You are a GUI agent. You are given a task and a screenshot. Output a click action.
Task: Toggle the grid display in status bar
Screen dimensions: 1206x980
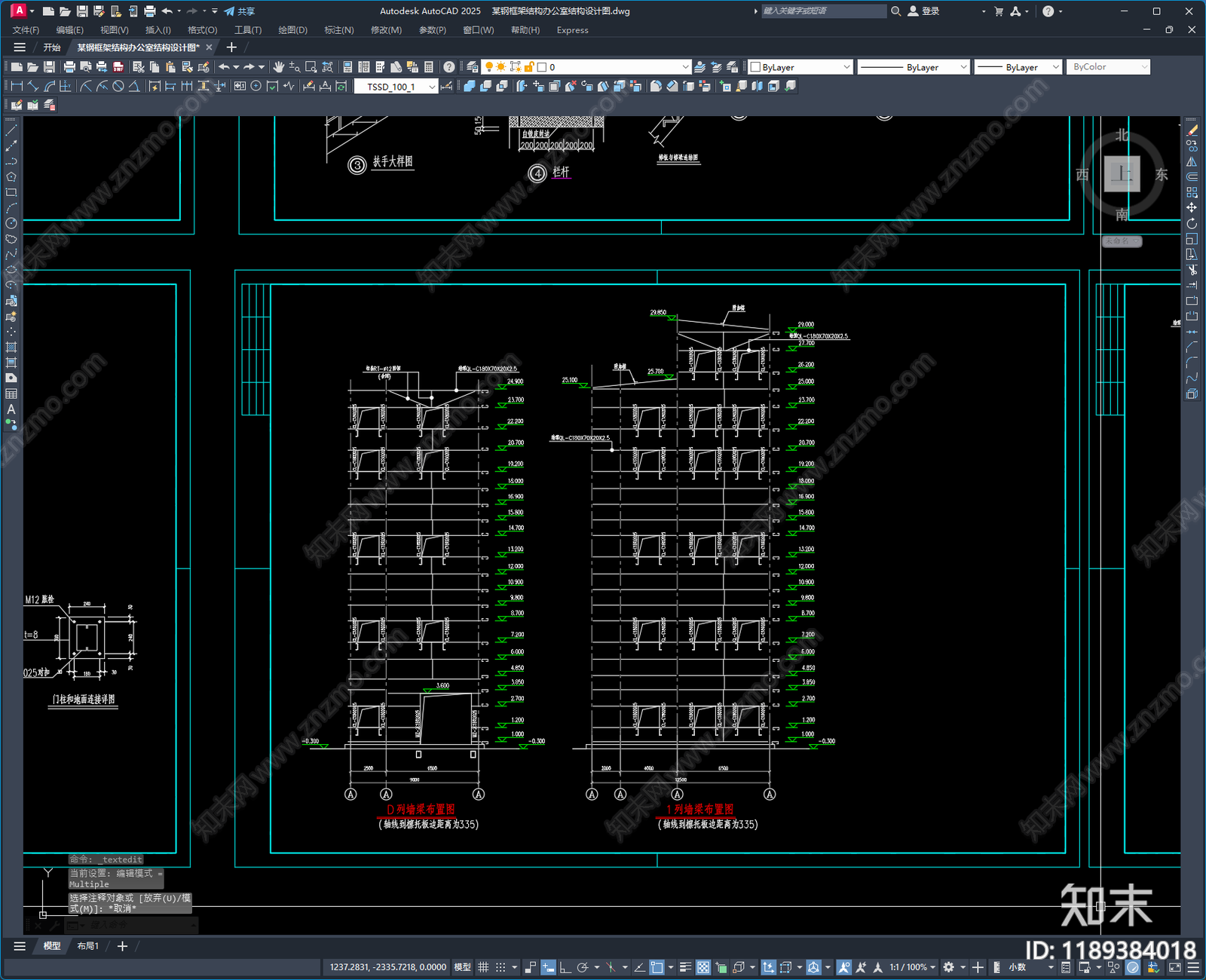(483, 967)
